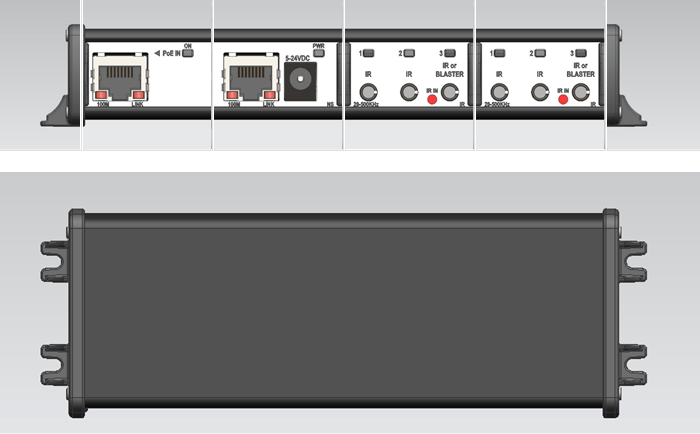The image size is (700, 434).
Task: Click LINK LED on Ethernet port beside power jack
Action: point(270,95)
